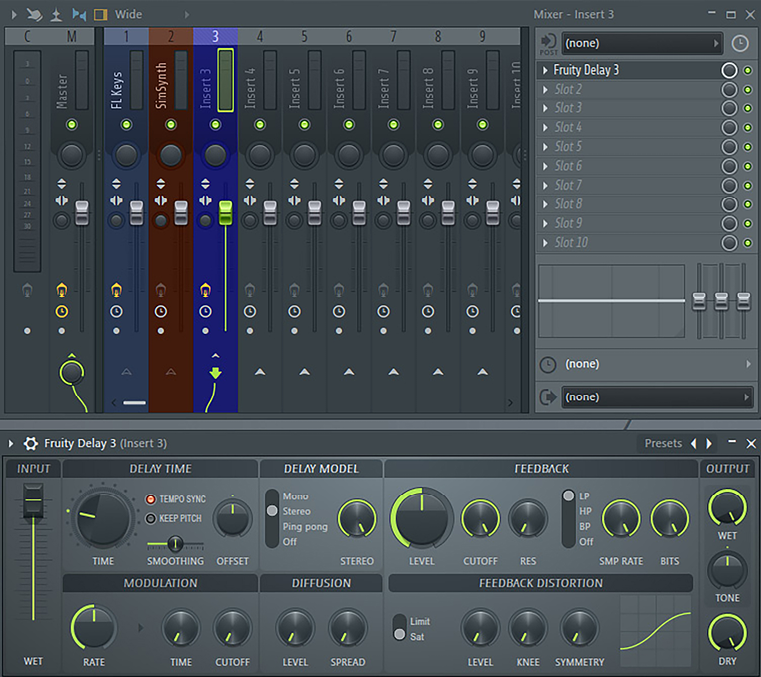The height and width of the screenshot is (677, 761).
Task: Open the Presets menu in plugin
Action: 663,444
